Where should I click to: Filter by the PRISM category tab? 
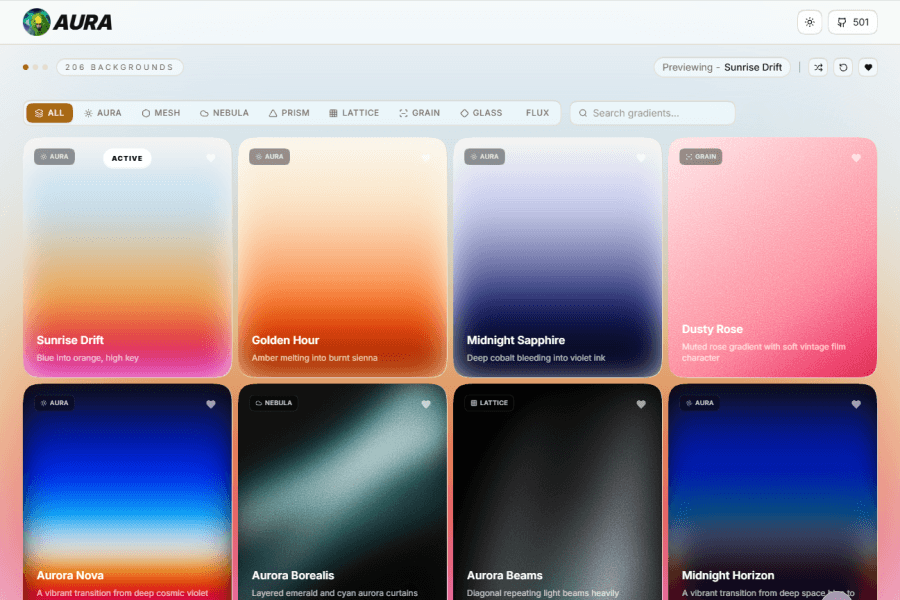click(289, 113)
